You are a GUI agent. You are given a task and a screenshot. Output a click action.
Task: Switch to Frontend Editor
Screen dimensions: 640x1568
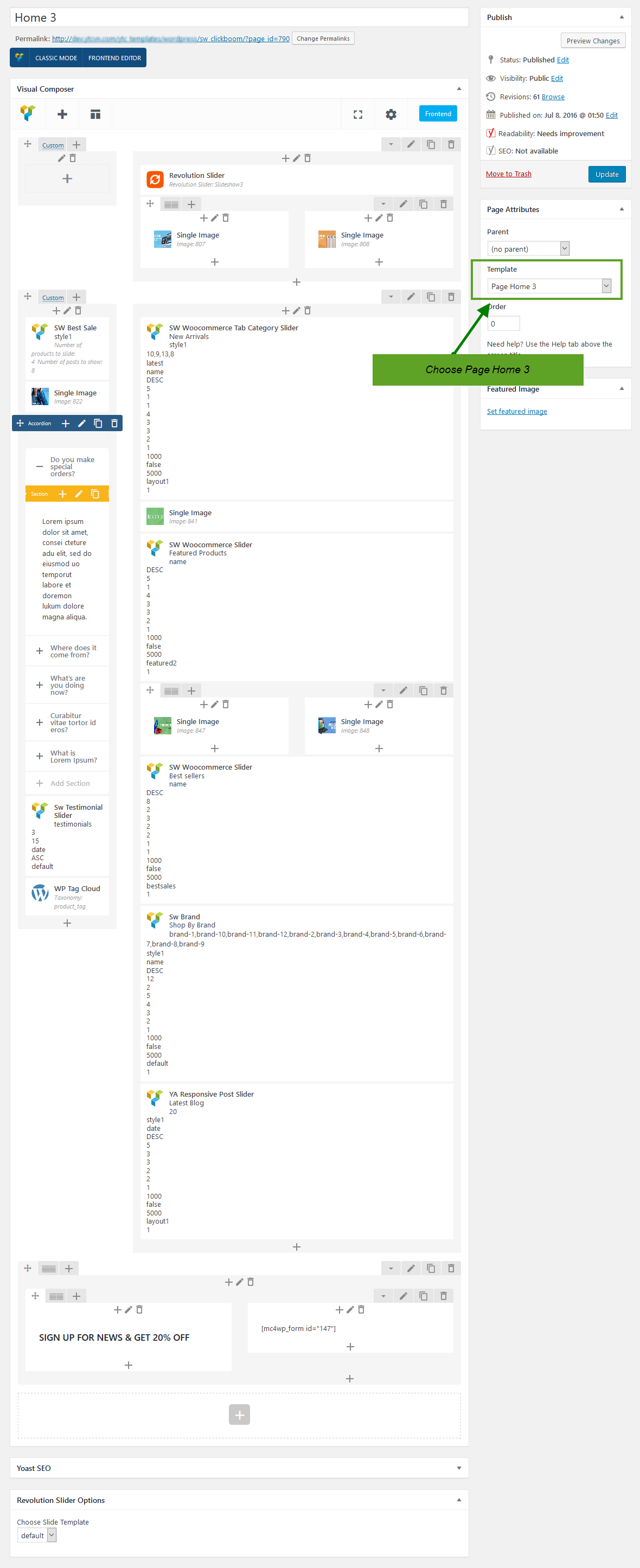[x=114, y=58]
